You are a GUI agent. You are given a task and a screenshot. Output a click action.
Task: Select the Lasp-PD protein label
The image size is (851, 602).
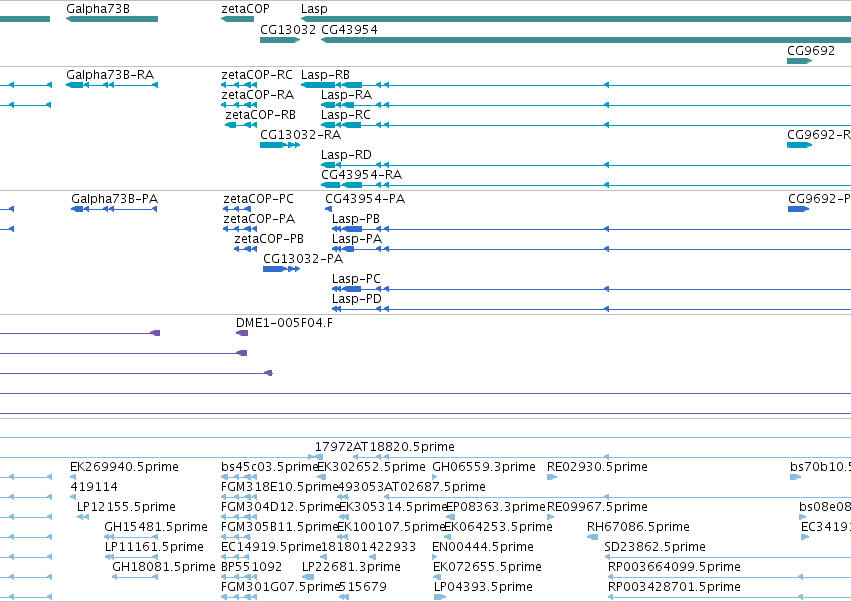[x=357, y=299]
